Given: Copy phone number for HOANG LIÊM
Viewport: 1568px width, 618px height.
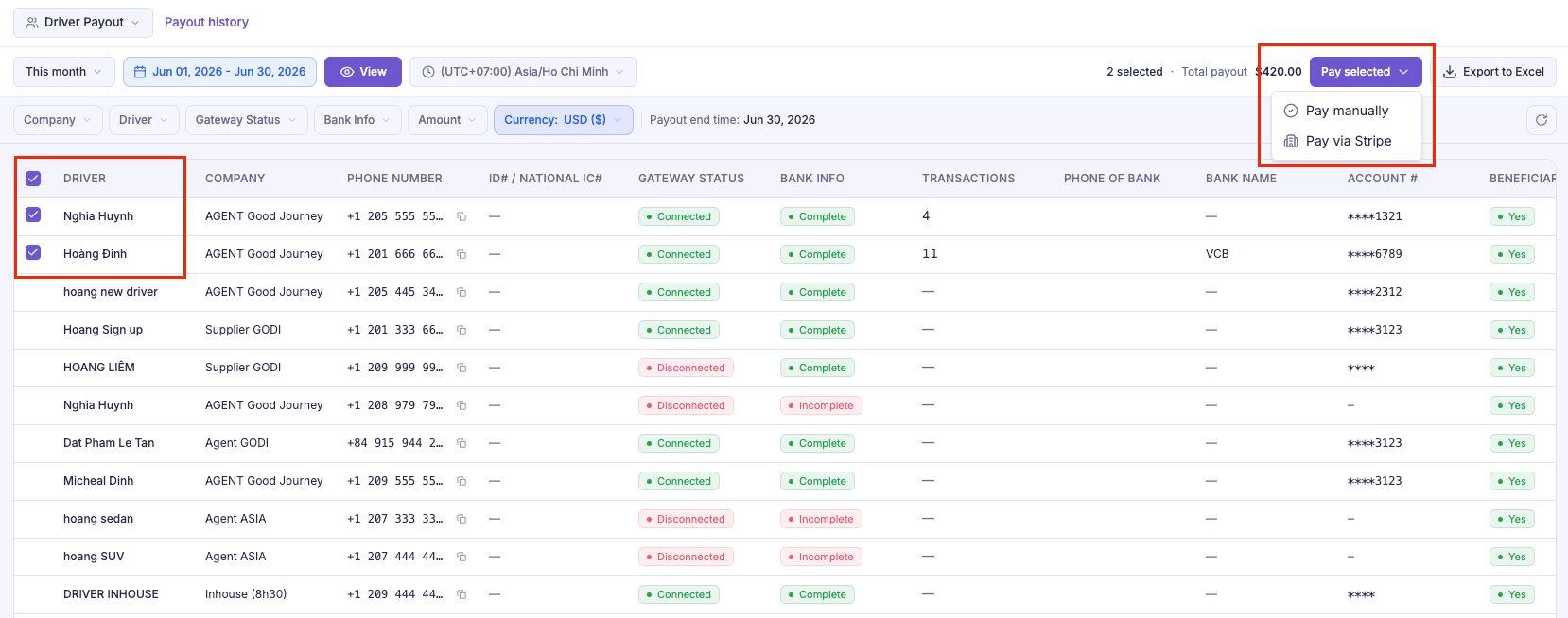Looking at the screenshot, I should tap(462, 368).
